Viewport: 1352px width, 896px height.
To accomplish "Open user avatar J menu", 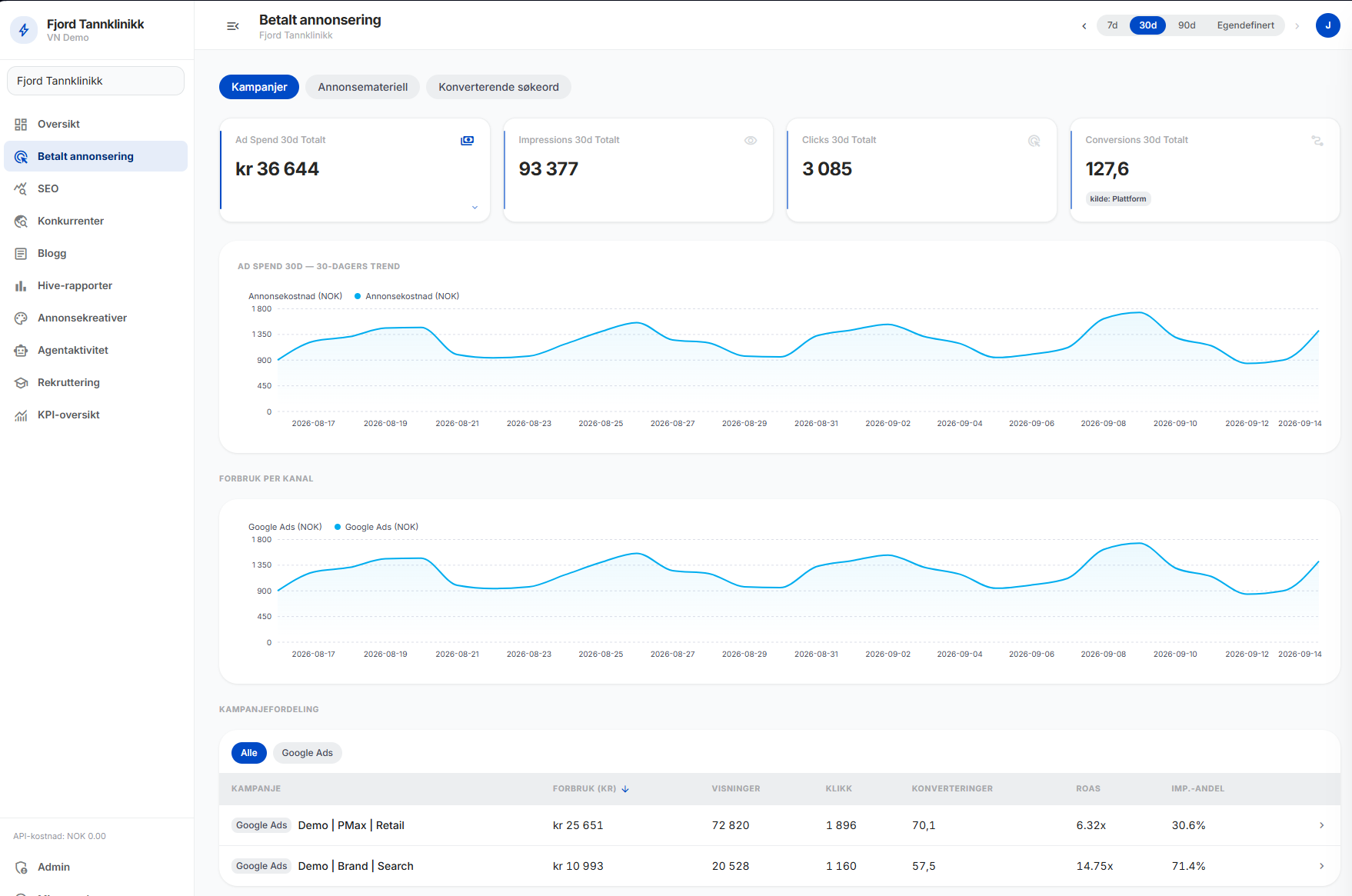I will click(x=1327, y=25).
